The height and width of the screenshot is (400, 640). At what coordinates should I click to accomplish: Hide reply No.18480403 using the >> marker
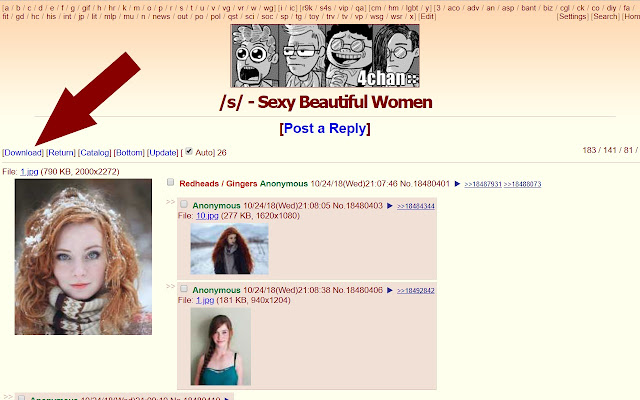[170, 202]
